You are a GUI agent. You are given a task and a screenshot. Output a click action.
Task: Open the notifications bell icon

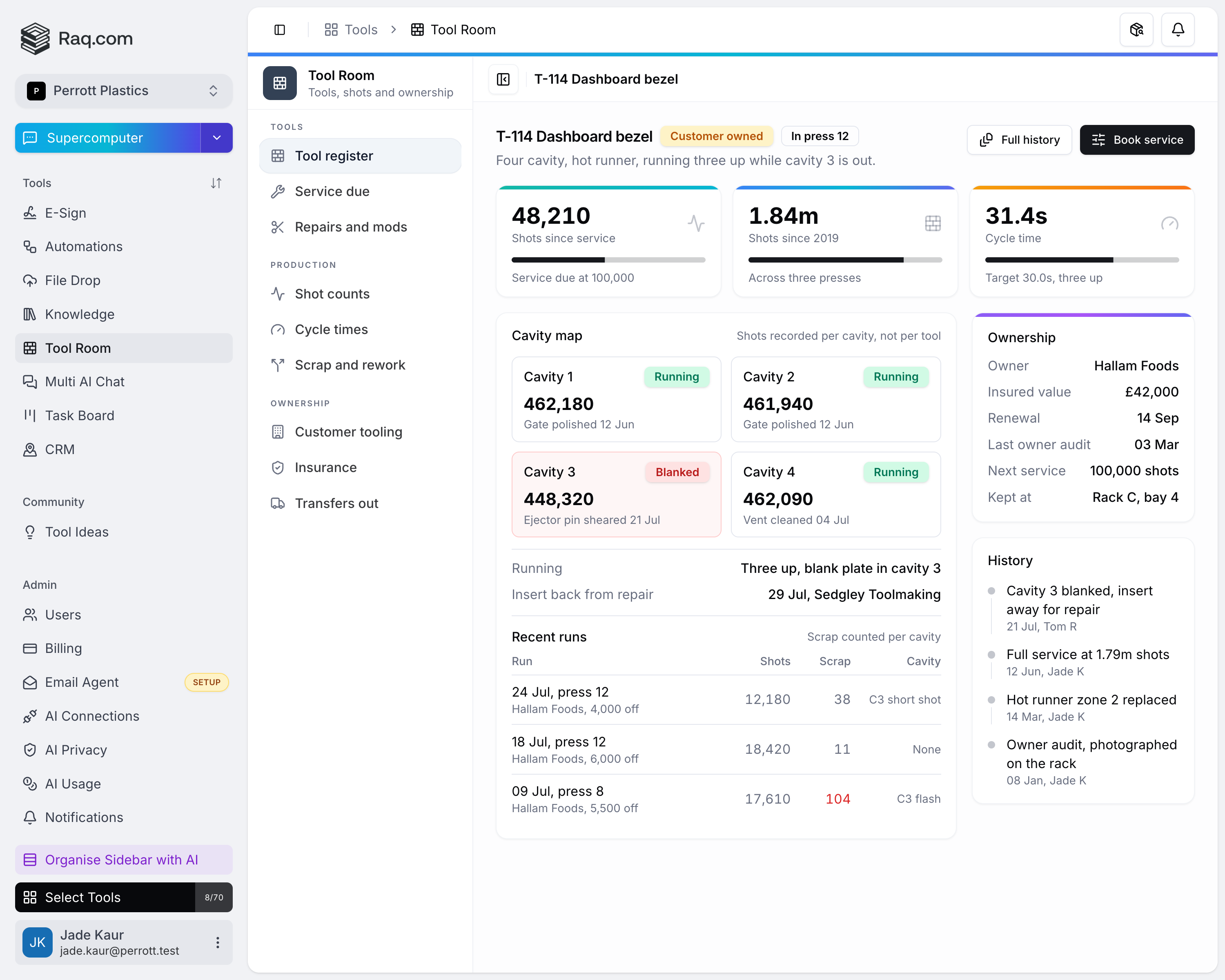click(x=1178, y=29)
